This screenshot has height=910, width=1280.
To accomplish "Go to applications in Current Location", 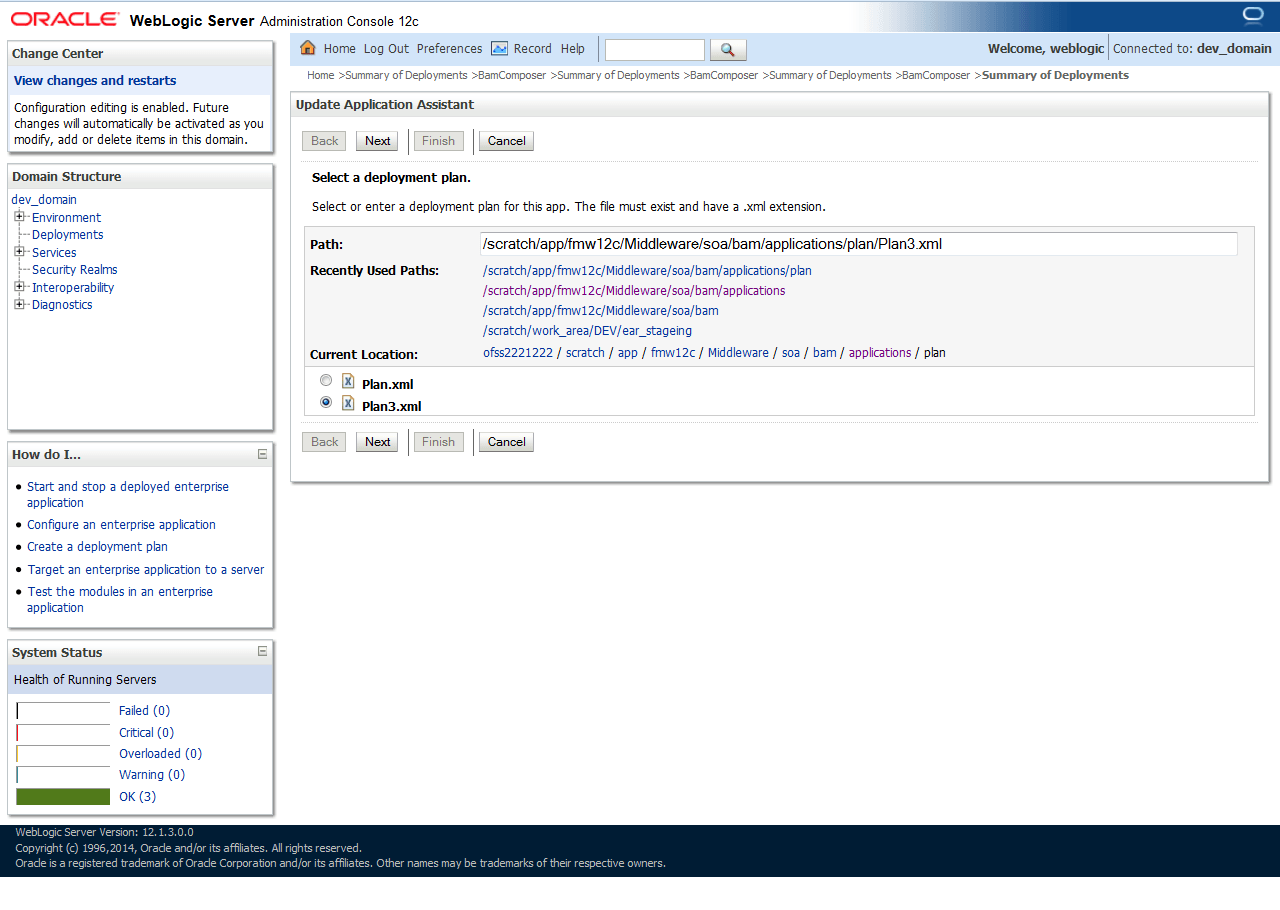I will [880, 353].
